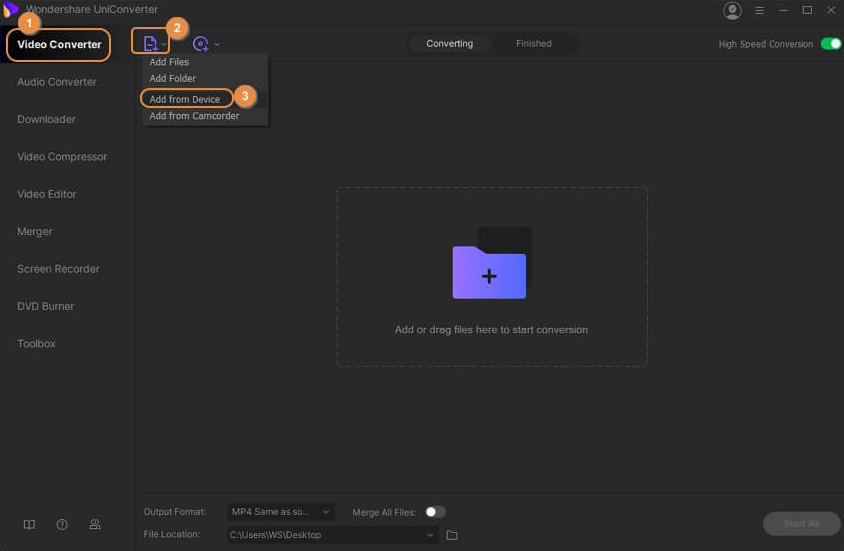Open Screen Recorder in the sidebar
The image size is (844, 551).
[58, 269]
